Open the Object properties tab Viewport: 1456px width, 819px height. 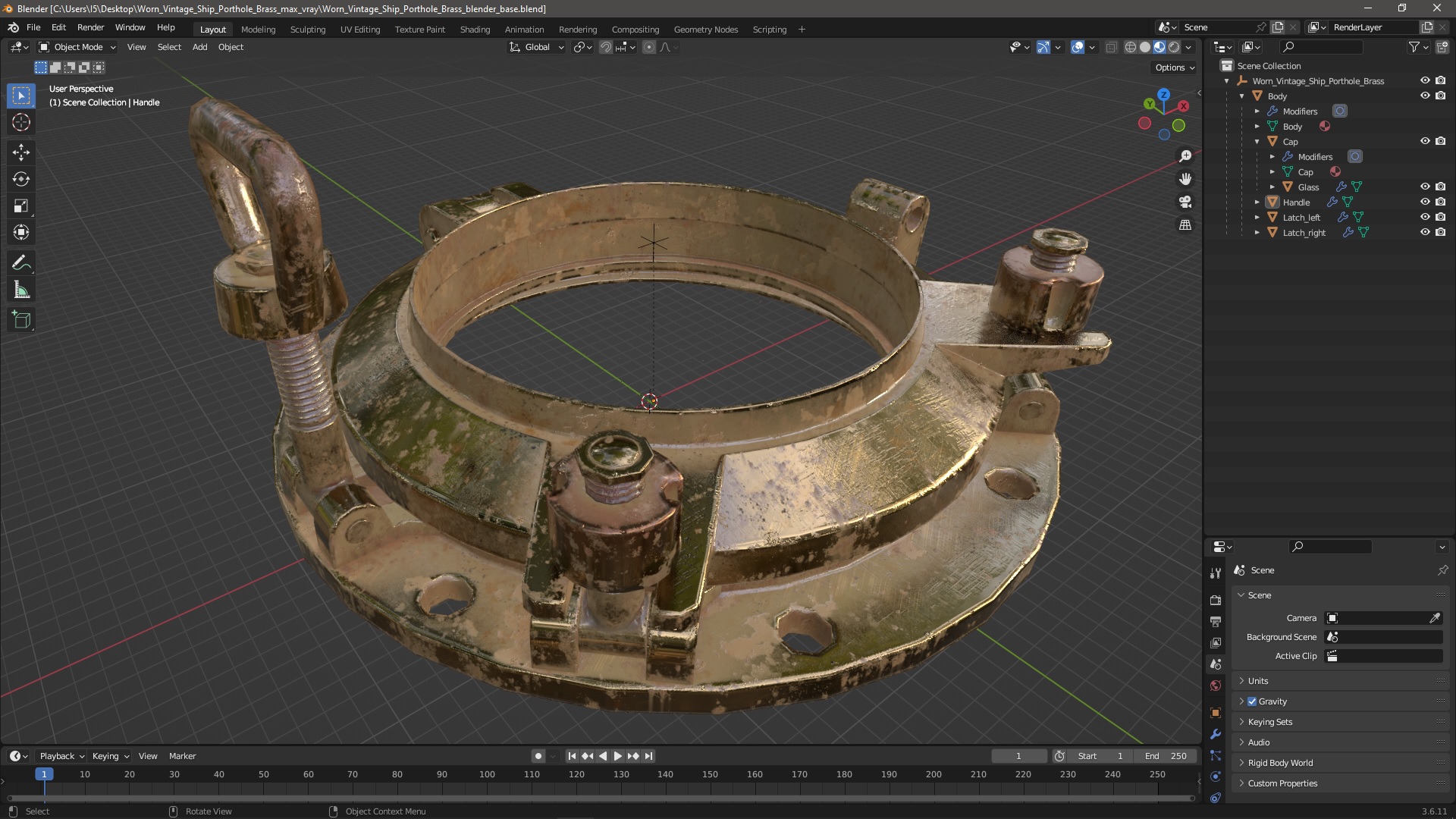click(x=1216, y=713)
